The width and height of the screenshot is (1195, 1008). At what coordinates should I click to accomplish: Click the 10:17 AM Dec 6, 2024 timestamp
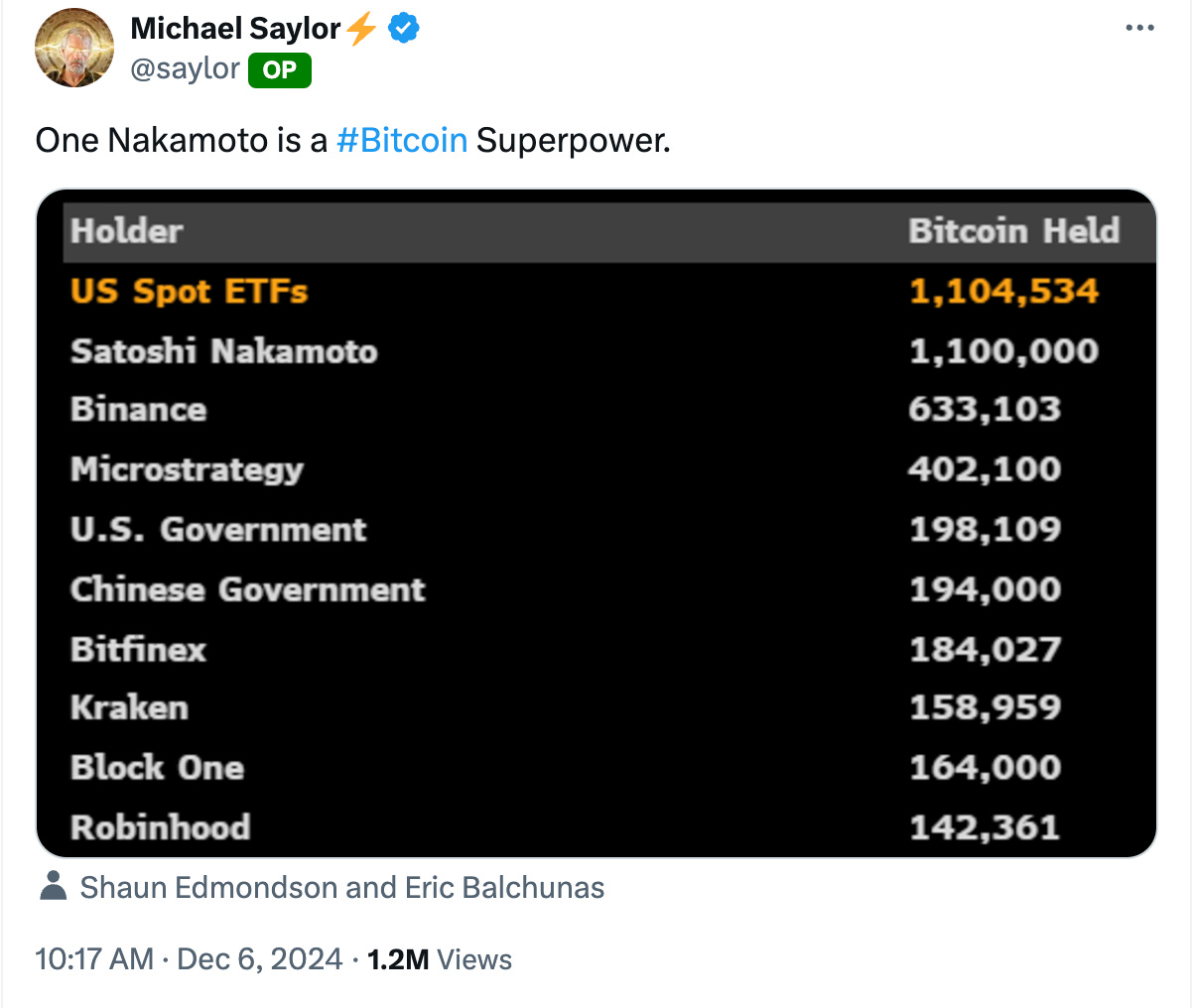(189, 959)
